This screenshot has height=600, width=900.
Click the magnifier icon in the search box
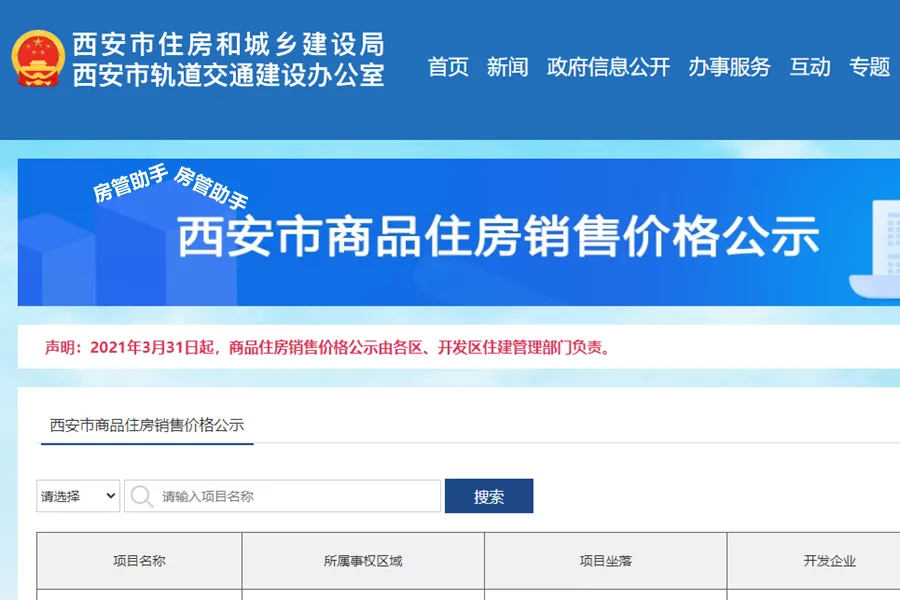pos(140,496)
